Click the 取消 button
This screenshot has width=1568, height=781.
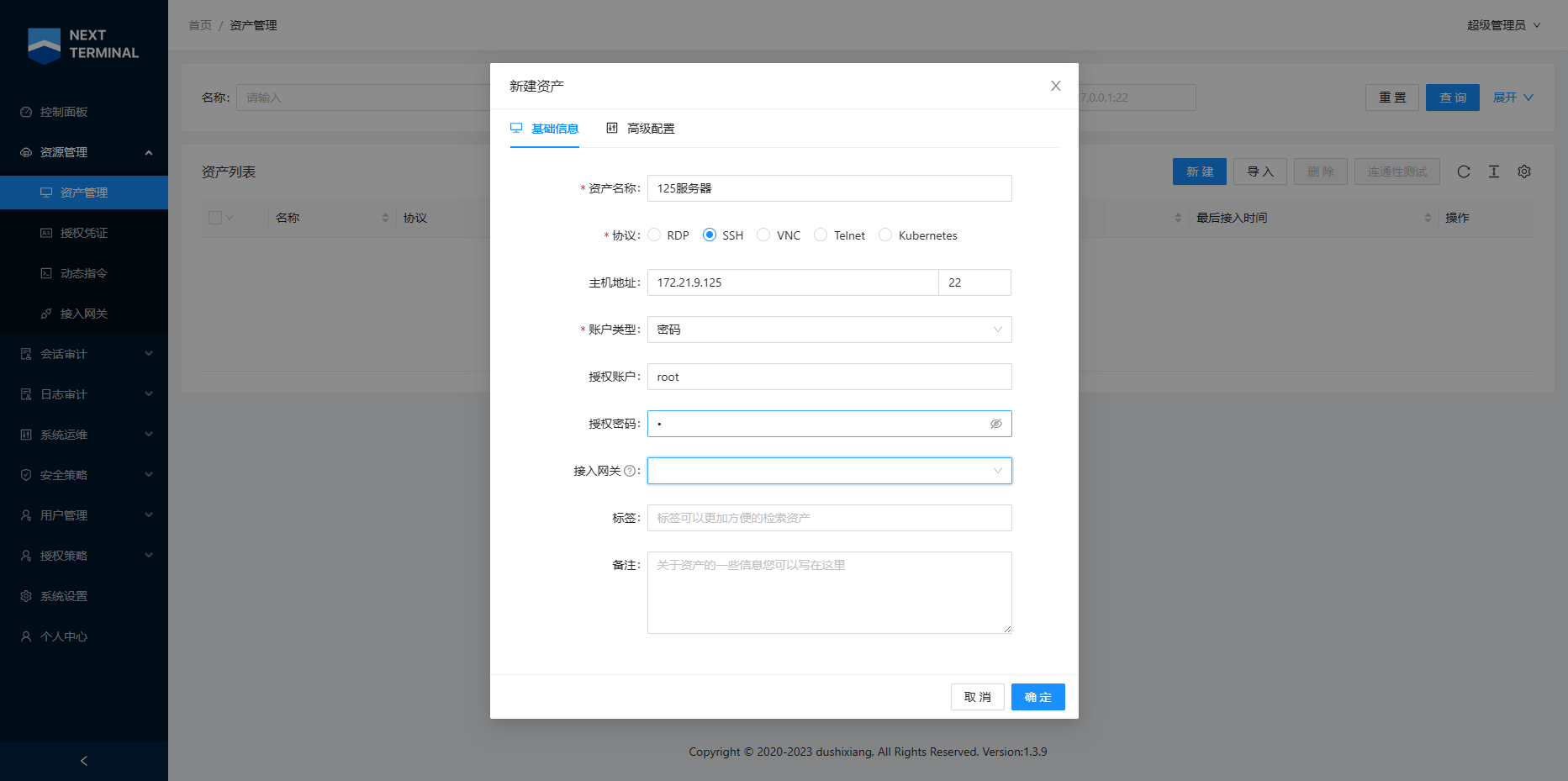[977, 697]
